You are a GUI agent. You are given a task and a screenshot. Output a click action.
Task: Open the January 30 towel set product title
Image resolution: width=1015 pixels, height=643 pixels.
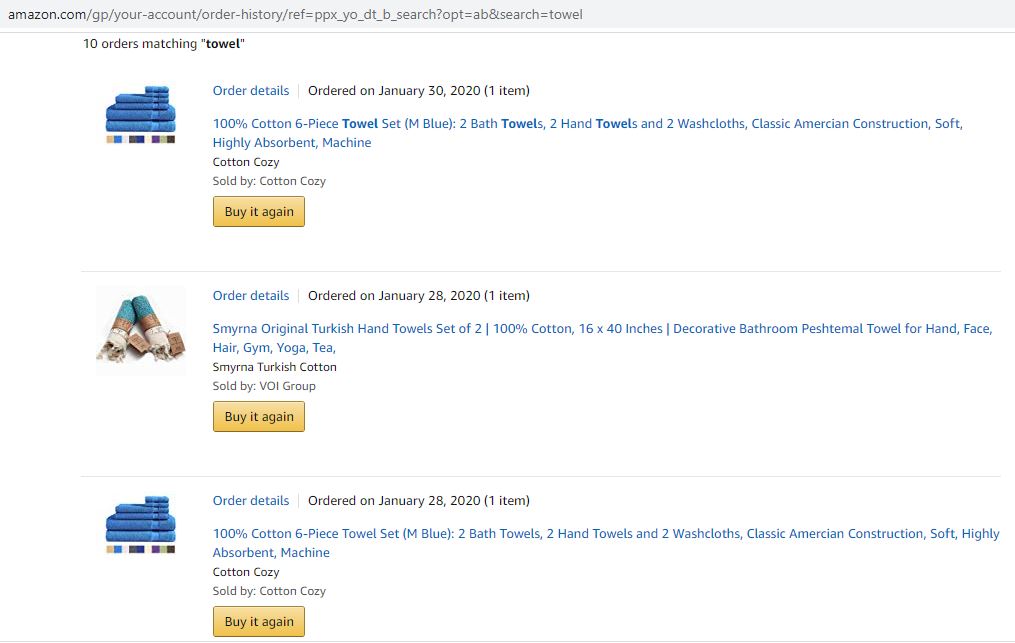587,124
